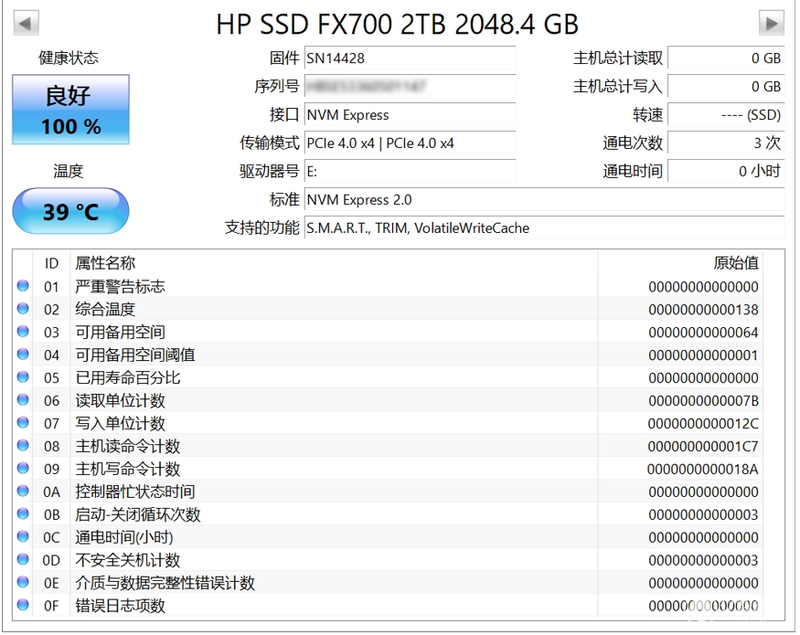Select the 主机读命令计数 attribute row

coord(388,446)
